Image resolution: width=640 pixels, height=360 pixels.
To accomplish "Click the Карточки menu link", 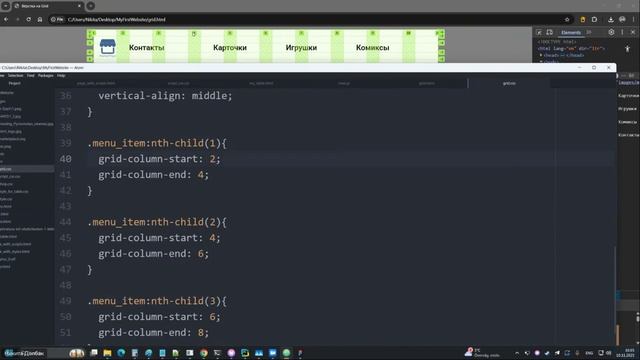I will (x=230, y=48).
